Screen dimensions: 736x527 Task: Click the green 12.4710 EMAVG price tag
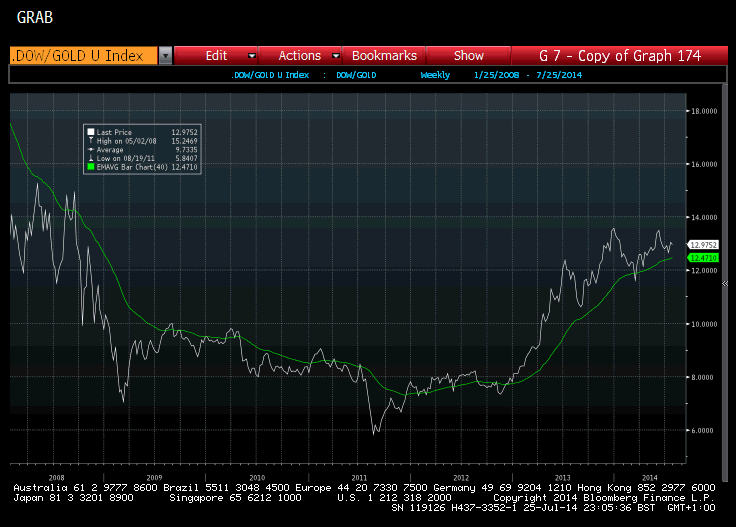point(703,258)
